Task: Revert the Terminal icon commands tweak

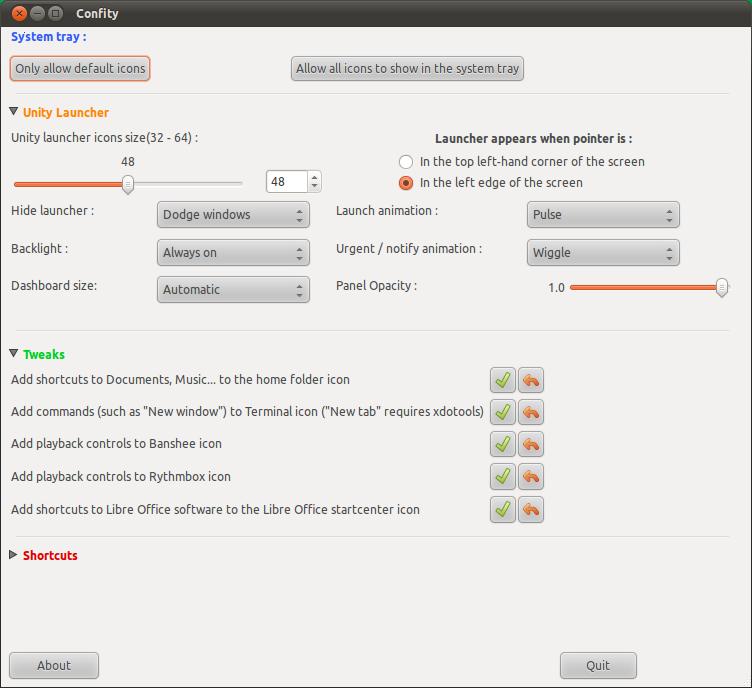Action: [531, 412]
